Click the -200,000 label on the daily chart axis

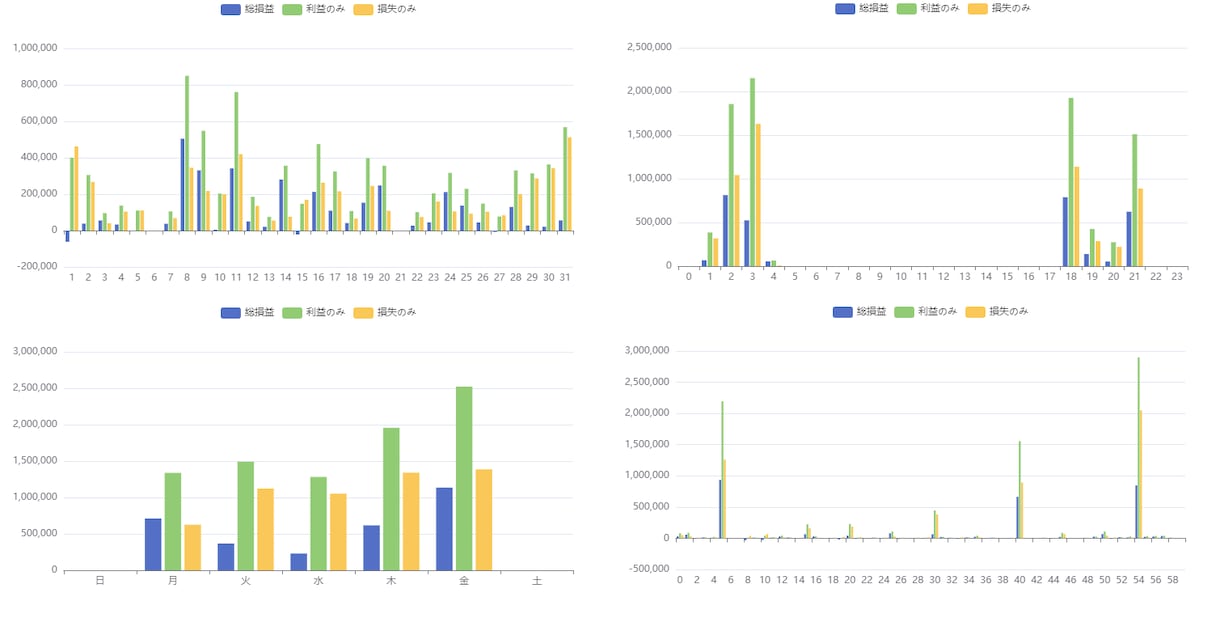tap(35, 266)
